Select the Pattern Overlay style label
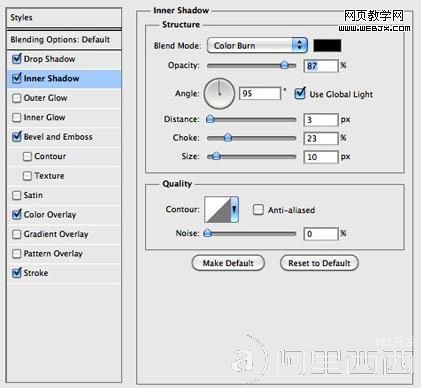 coord(53,254)
